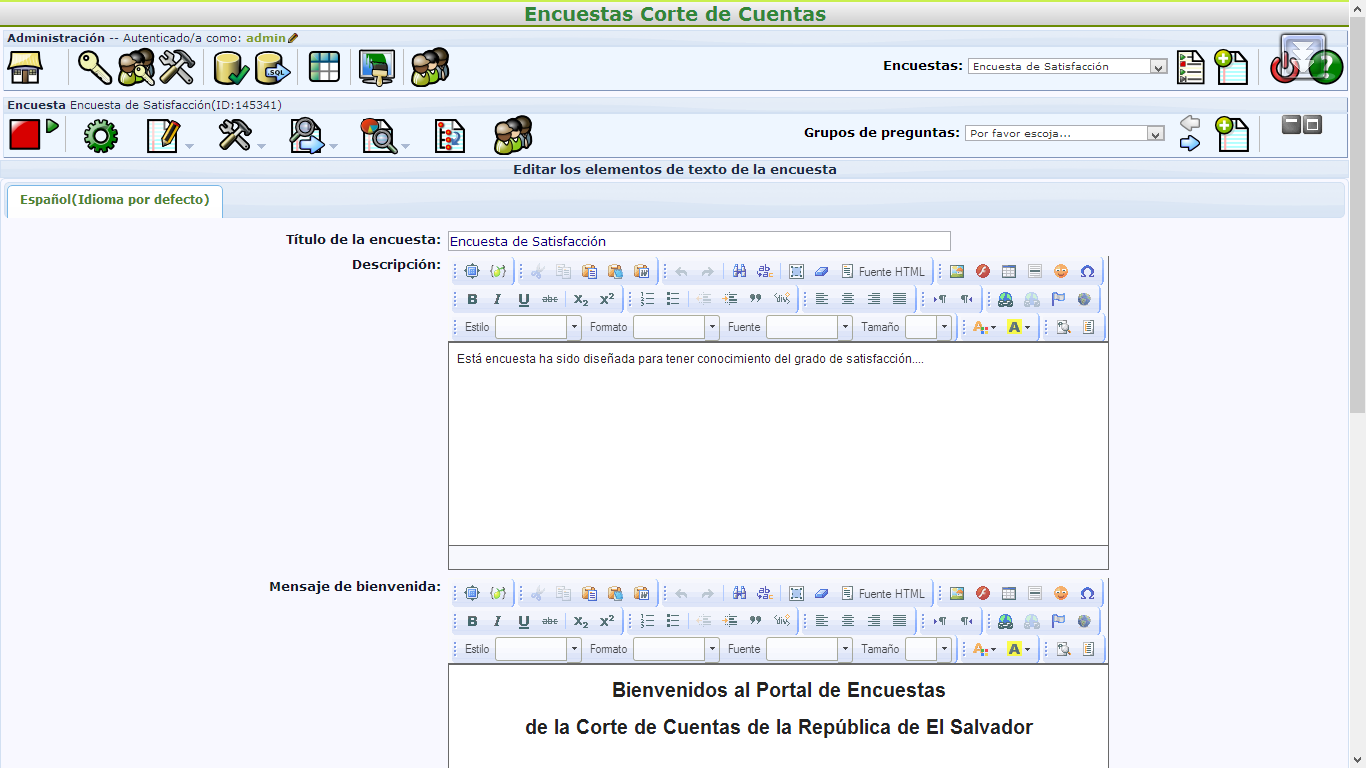The image size is (1366, 768).
Task: Toggle bulleted list in Descripción editor
Action: coord(673,299)
